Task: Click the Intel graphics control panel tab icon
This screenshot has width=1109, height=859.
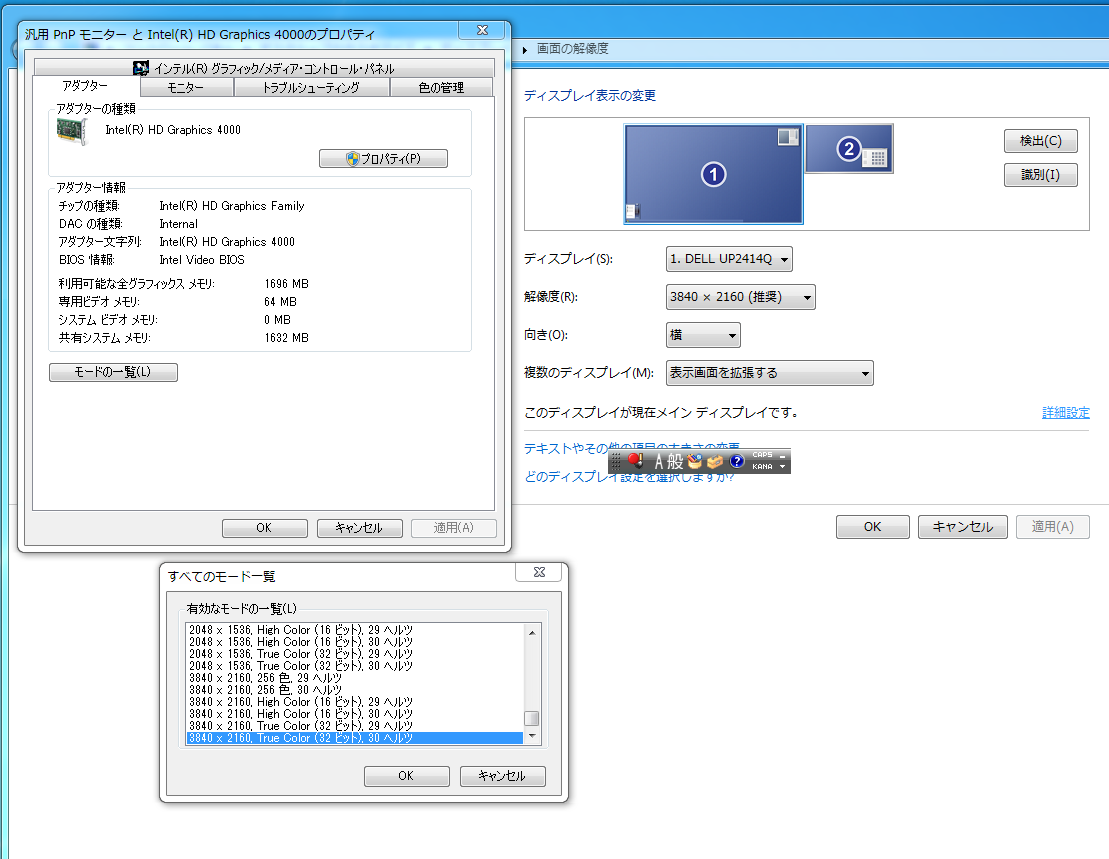Action: point(141,69)
